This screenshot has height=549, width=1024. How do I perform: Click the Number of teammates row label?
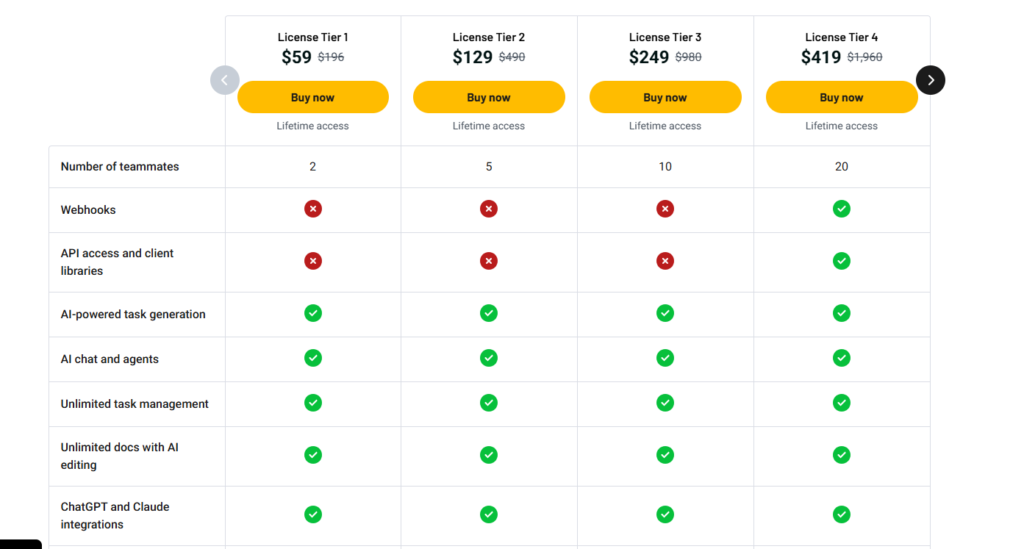click(120, 166)
